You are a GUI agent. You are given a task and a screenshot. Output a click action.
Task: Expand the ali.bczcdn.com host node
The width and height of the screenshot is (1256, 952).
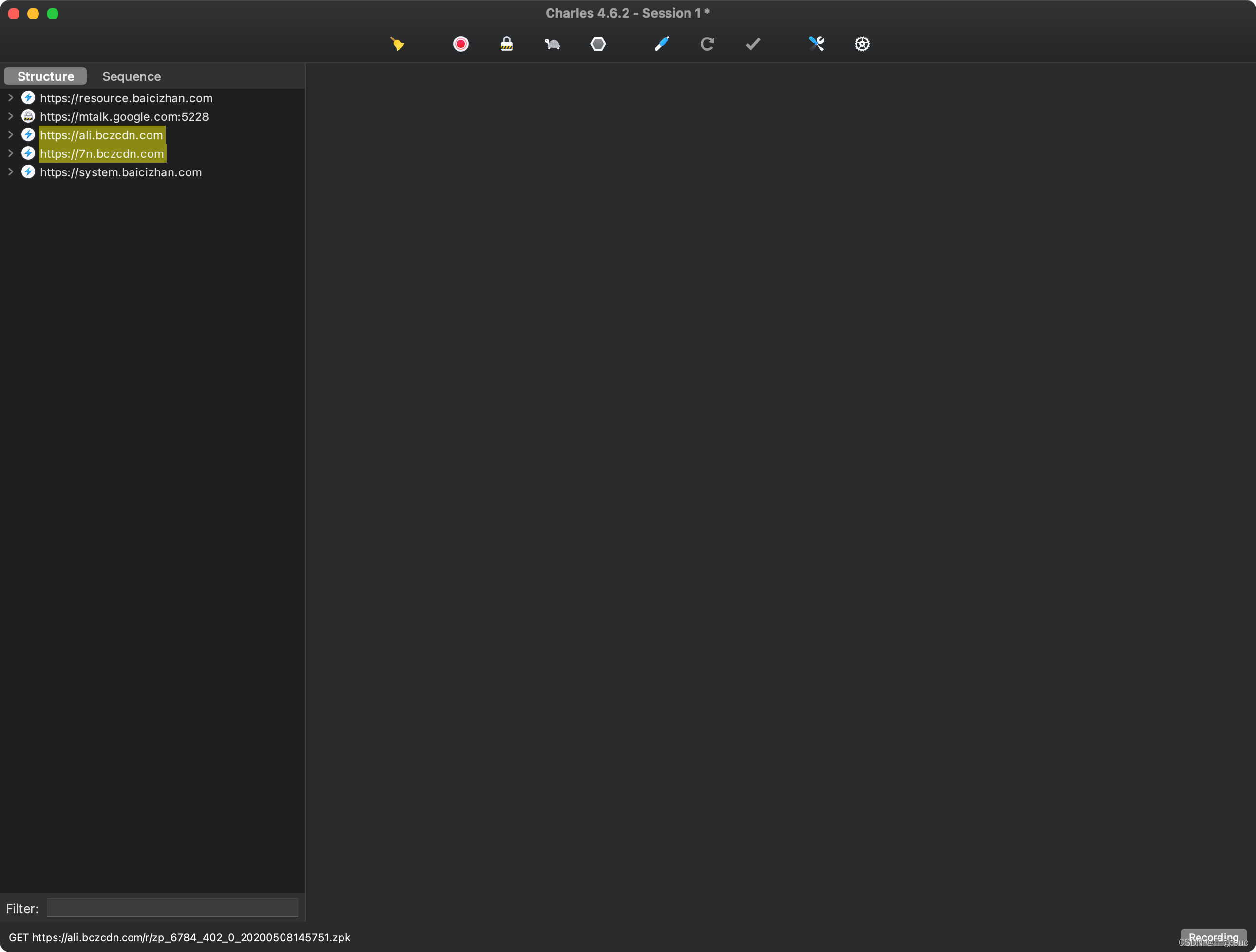tap(10, 135)
